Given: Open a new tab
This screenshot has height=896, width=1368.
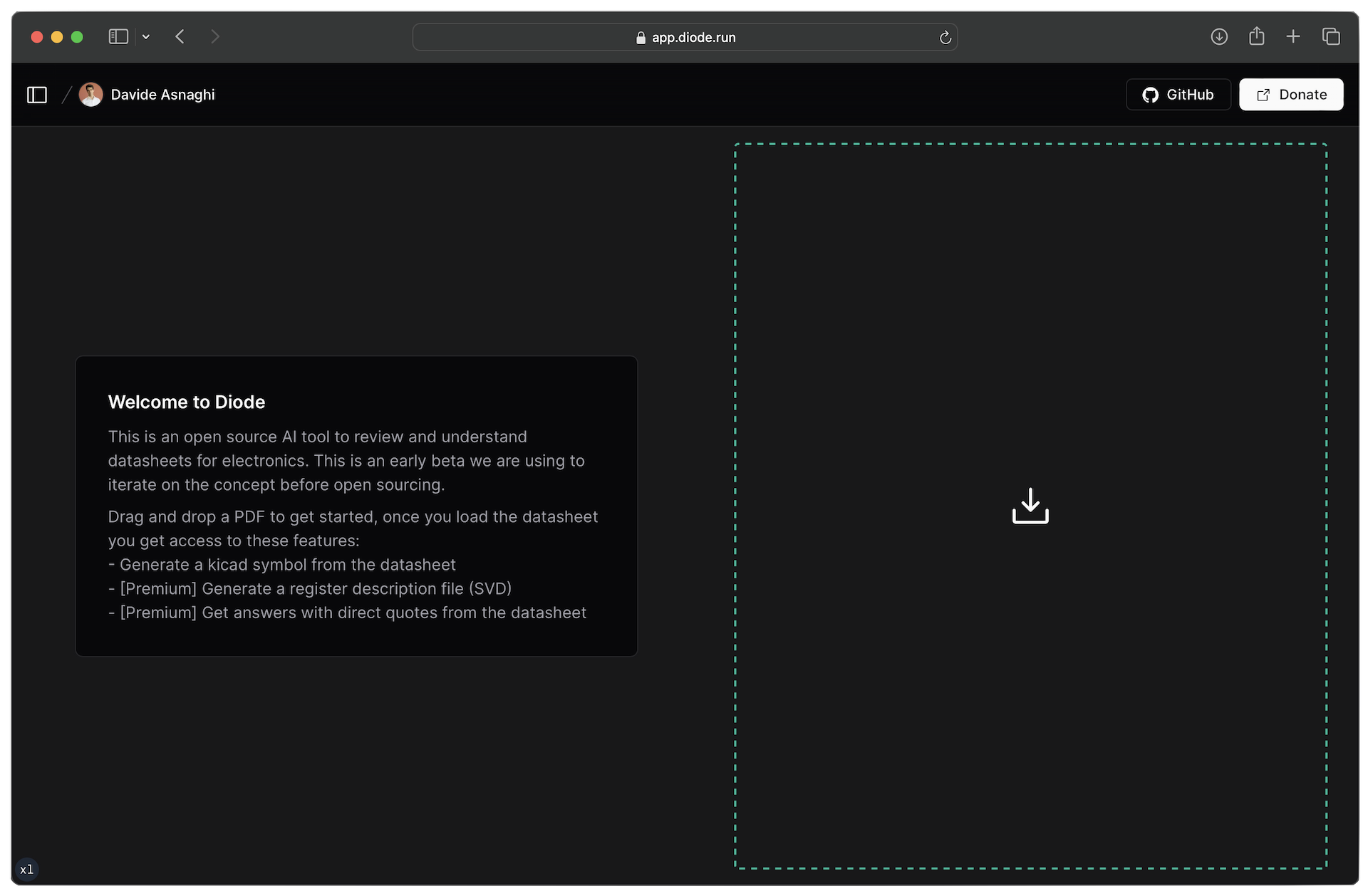Looking at the screenshot, I should click(1293, 37).
